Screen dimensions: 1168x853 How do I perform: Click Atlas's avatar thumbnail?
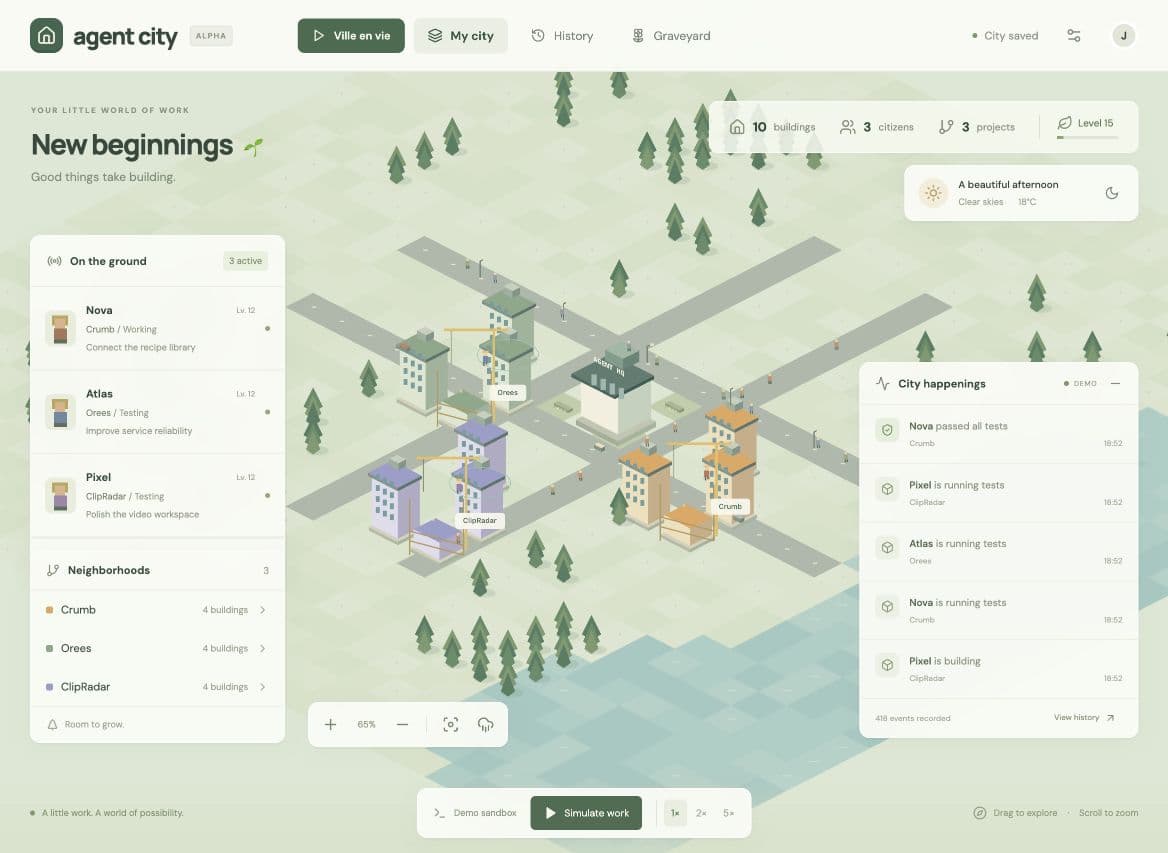click(x=60, y=412)
